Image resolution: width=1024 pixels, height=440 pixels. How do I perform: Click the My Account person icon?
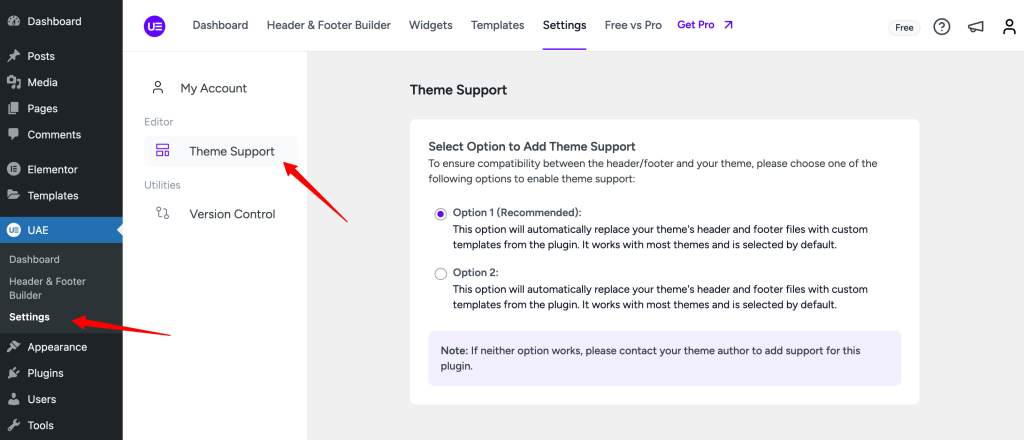[x=157, y=87]
